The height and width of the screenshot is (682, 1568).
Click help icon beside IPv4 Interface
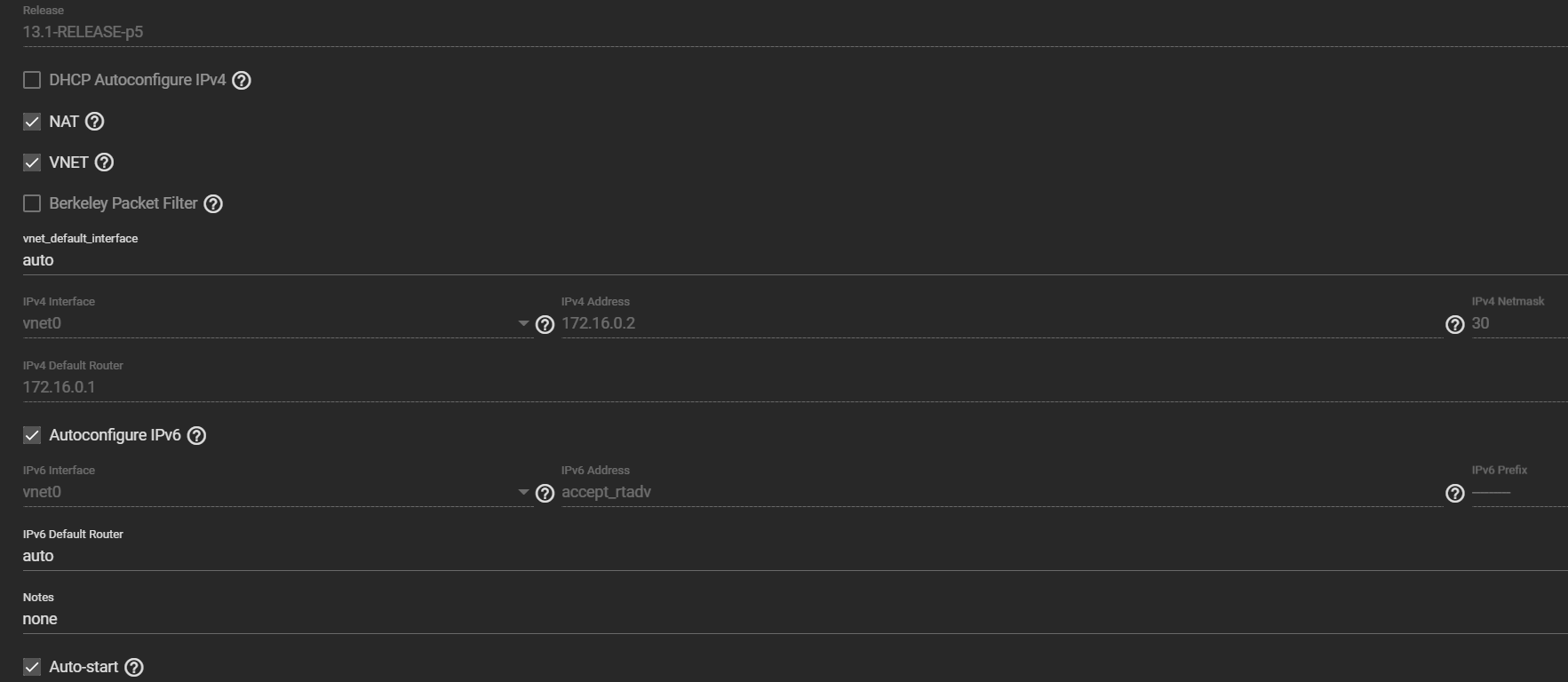(x=545, y=325)
